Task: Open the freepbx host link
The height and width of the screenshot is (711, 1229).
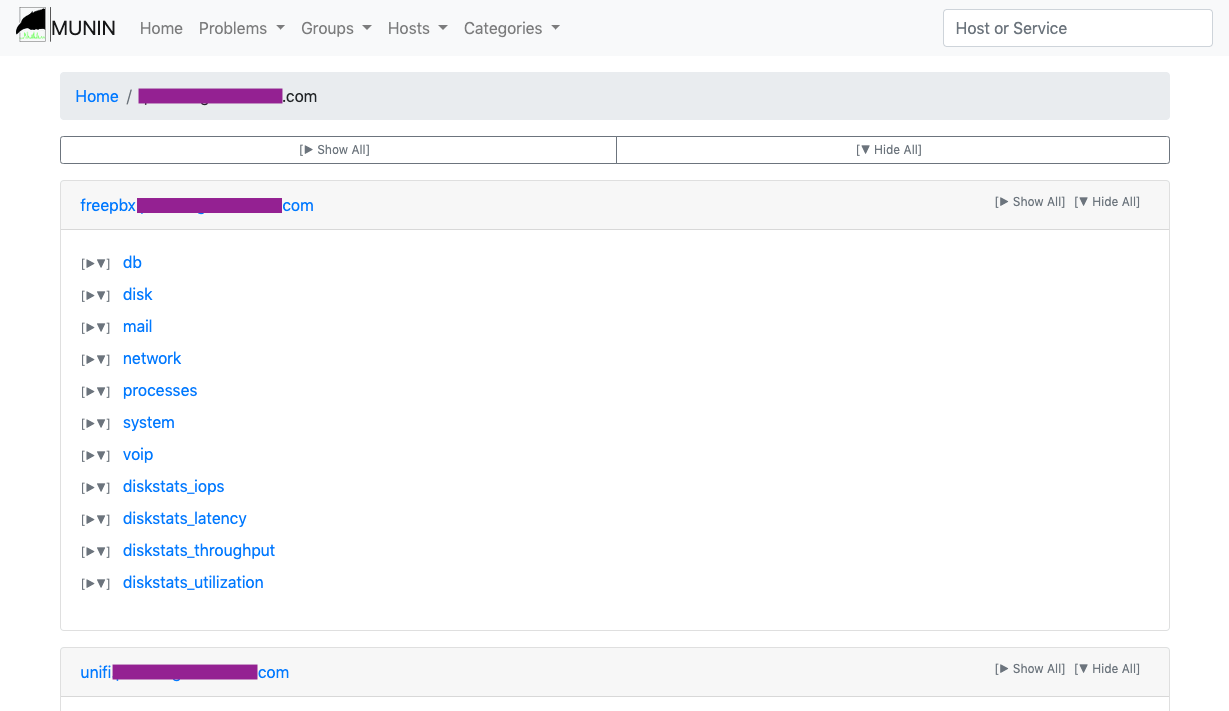Action: (196, 205)
